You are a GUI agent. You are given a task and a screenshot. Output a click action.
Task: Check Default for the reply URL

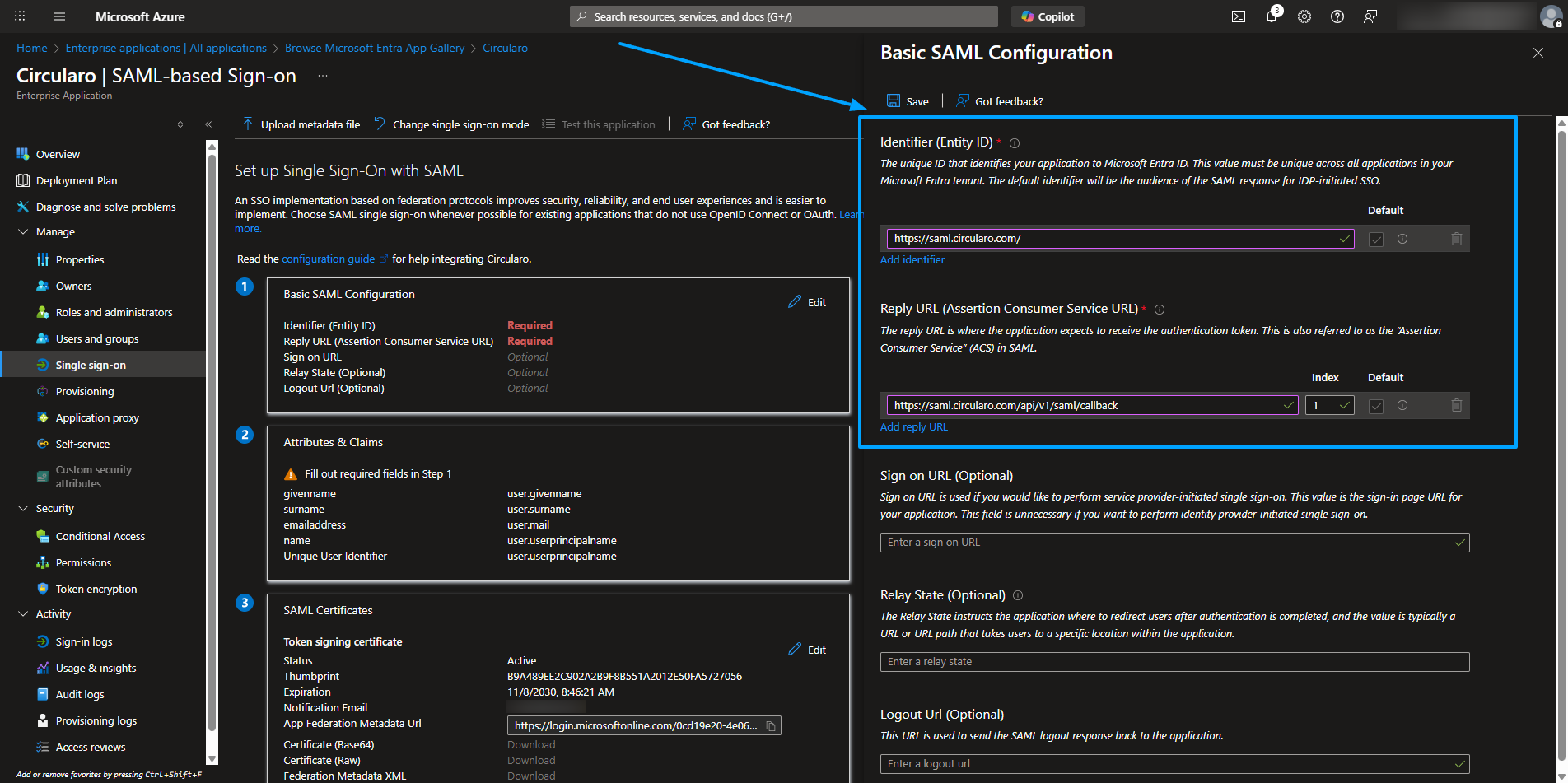pos(1375,405)
